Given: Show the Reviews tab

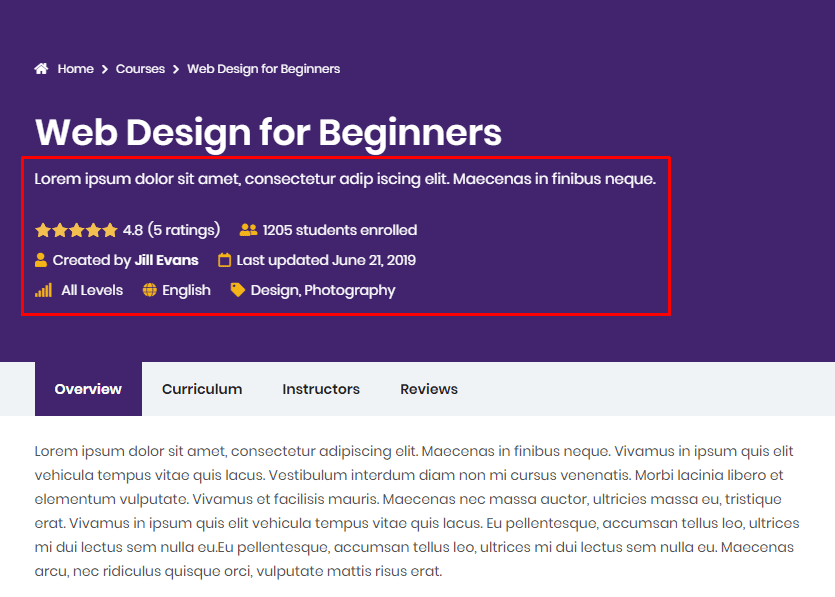Looking at the screenshot, I should (x=429, y=389).
